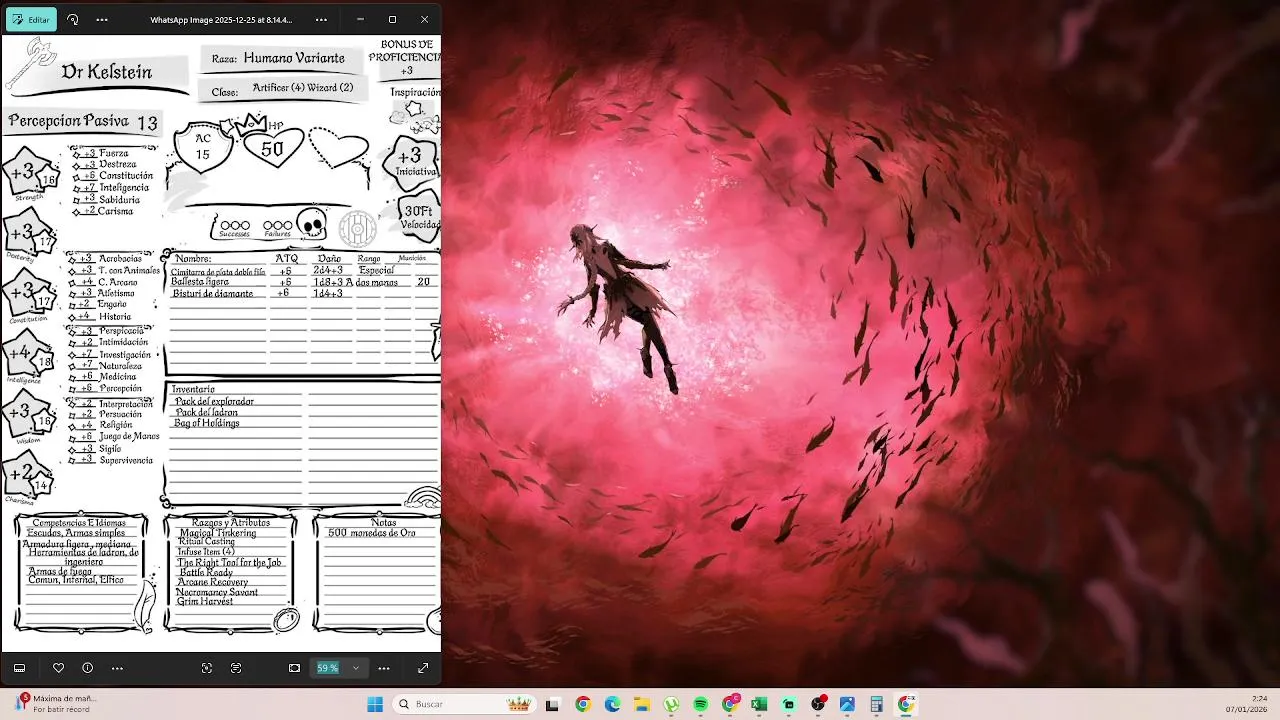Image resolution: width=1280 pixels, height=720 pixels.
Task: Open more options next to the file title
Action: [x=321, y=19]
